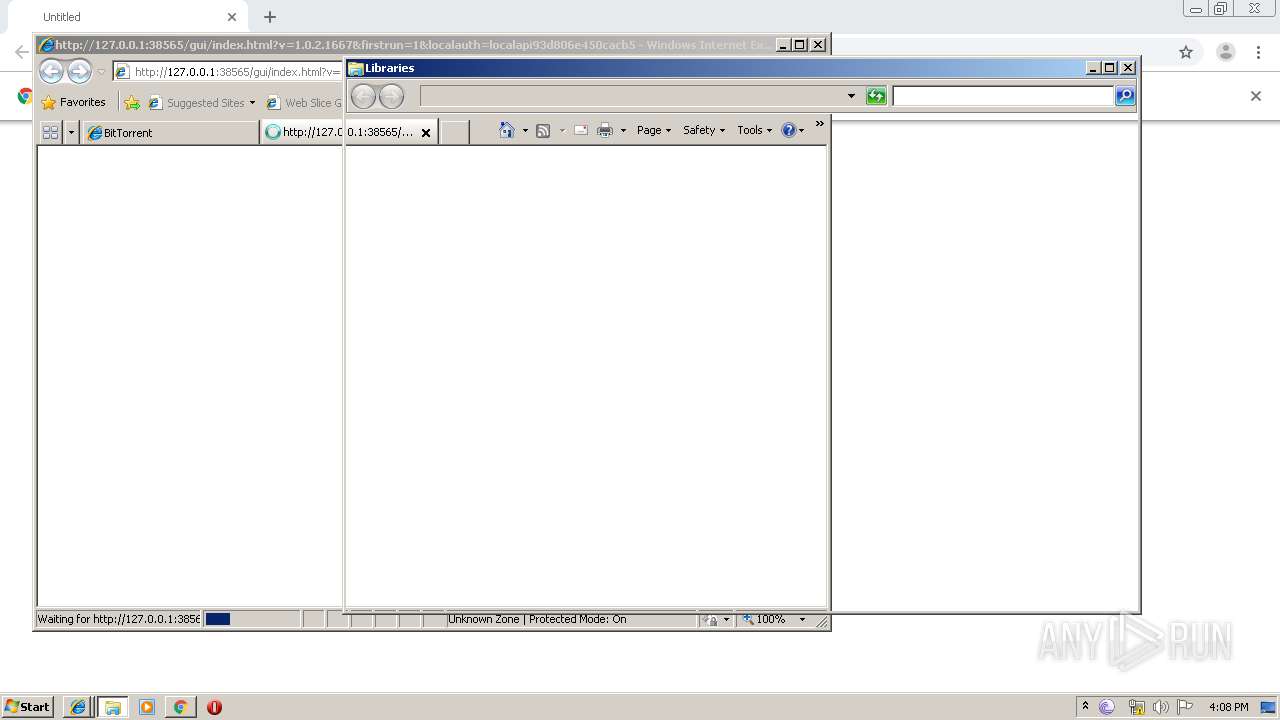Viewport: 1280px width, 720px height.
Task: Click the 4:08 PM system clock
Action: [1228, 707]
